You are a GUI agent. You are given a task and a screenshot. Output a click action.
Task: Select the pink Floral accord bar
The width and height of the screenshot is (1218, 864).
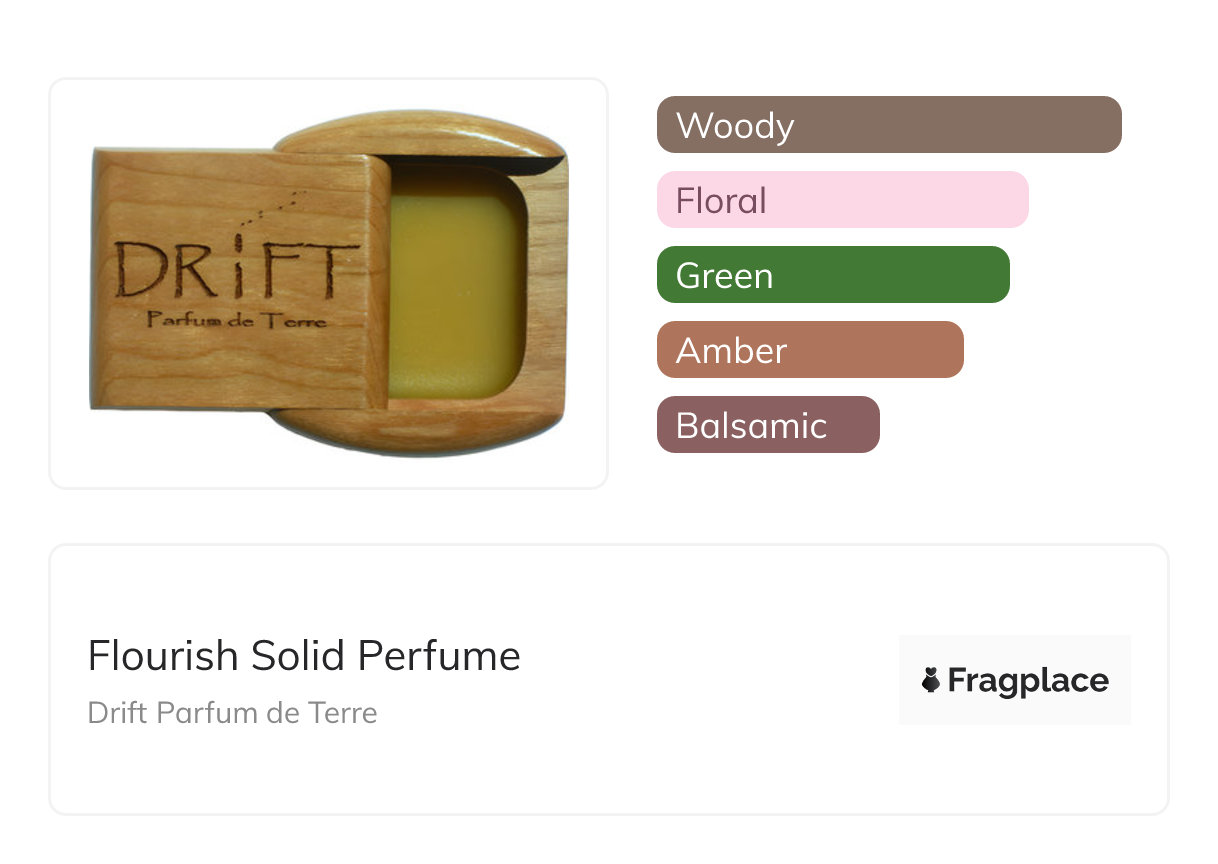tap(842, 200)
